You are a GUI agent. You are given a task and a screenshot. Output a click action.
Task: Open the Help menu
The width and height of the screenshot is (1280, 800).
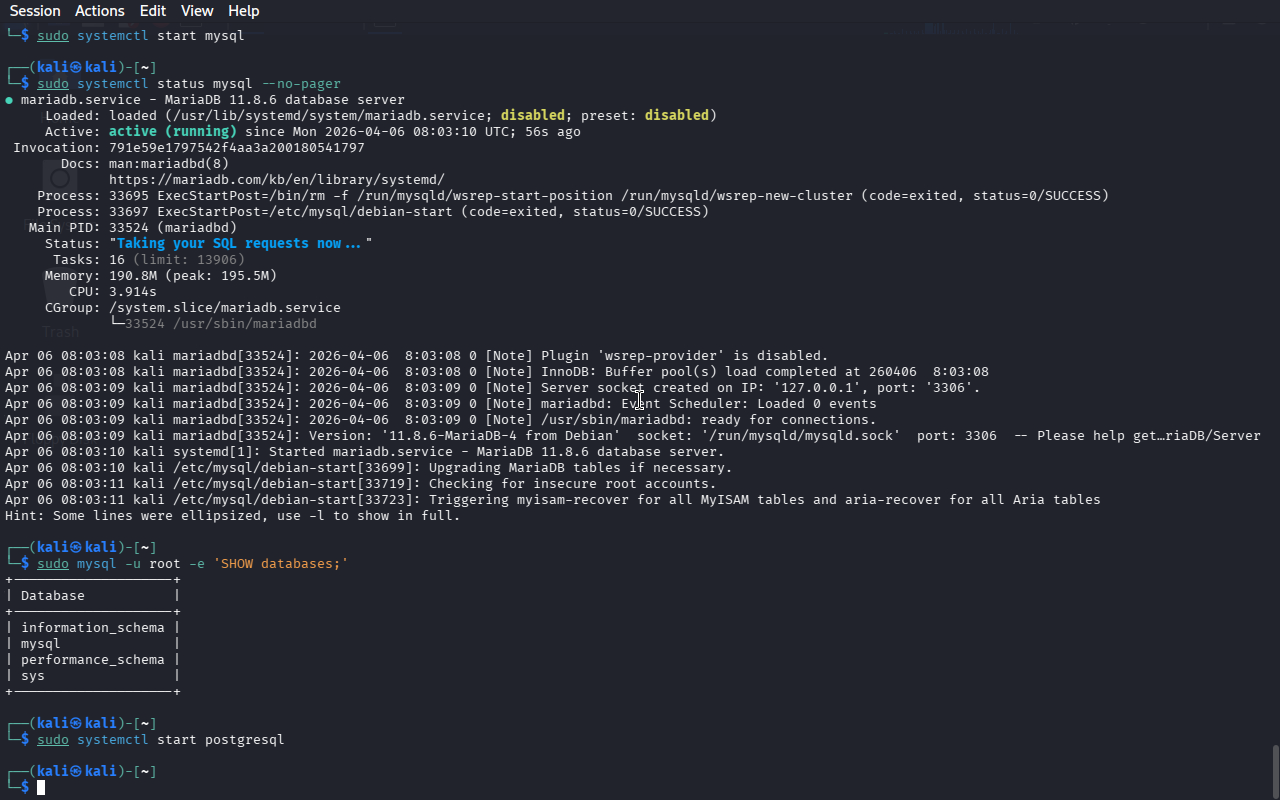pos(243,11)
